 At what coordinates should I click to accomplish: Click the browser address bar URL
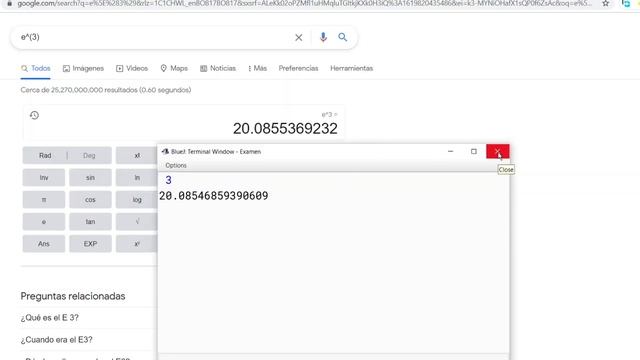point(304,4)
